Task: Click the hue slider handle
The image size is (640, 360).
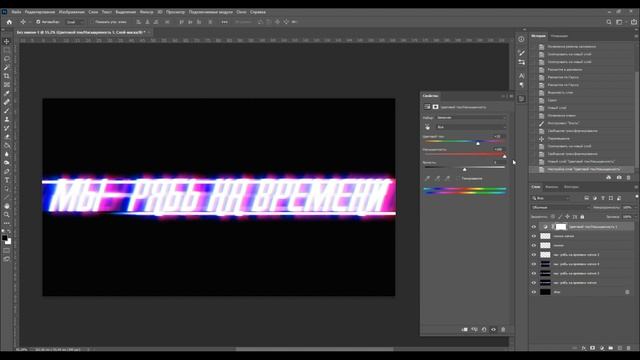Action: [478, 143]
